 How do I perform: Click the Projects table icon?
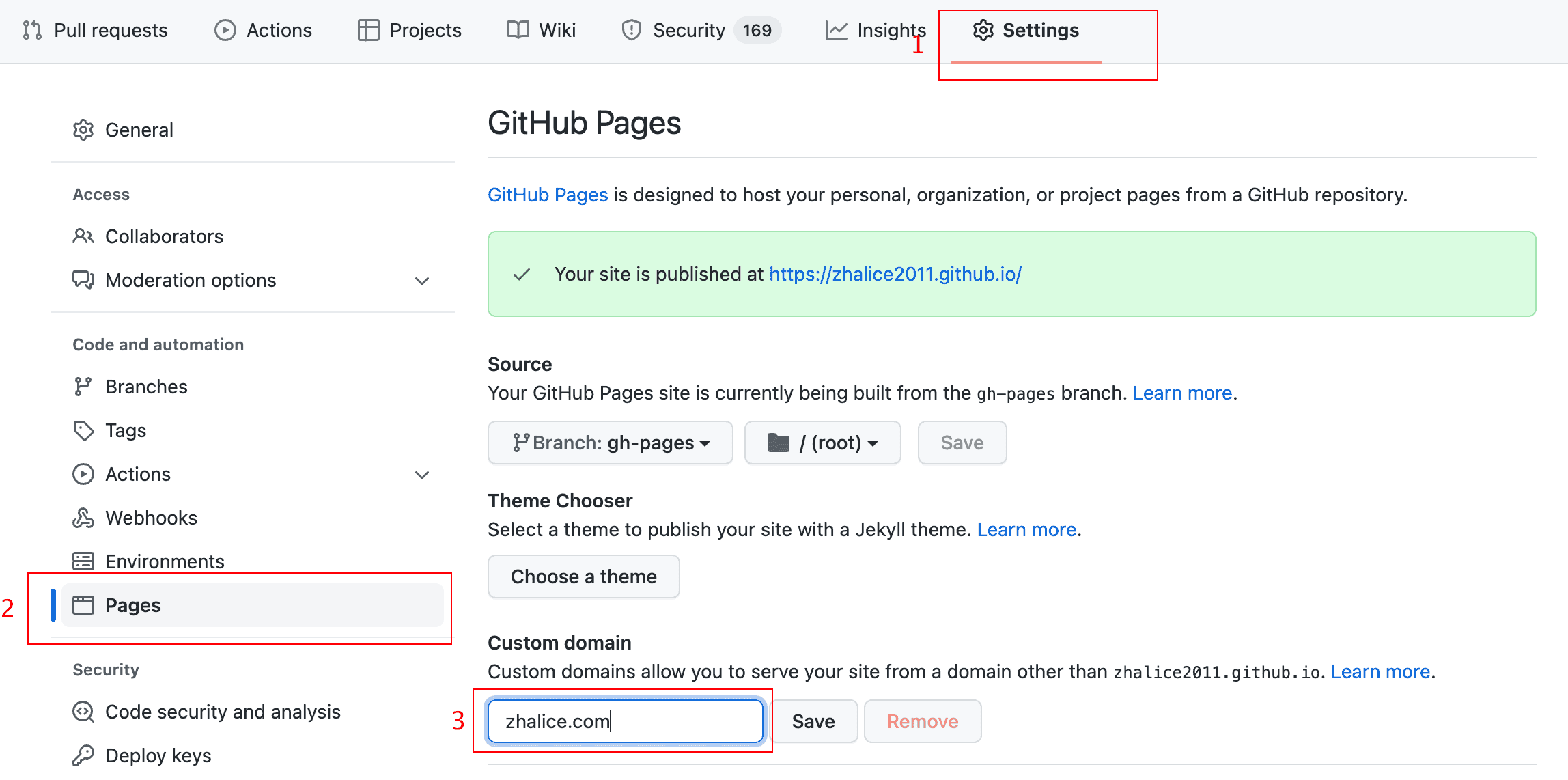(x=368, y=30)
